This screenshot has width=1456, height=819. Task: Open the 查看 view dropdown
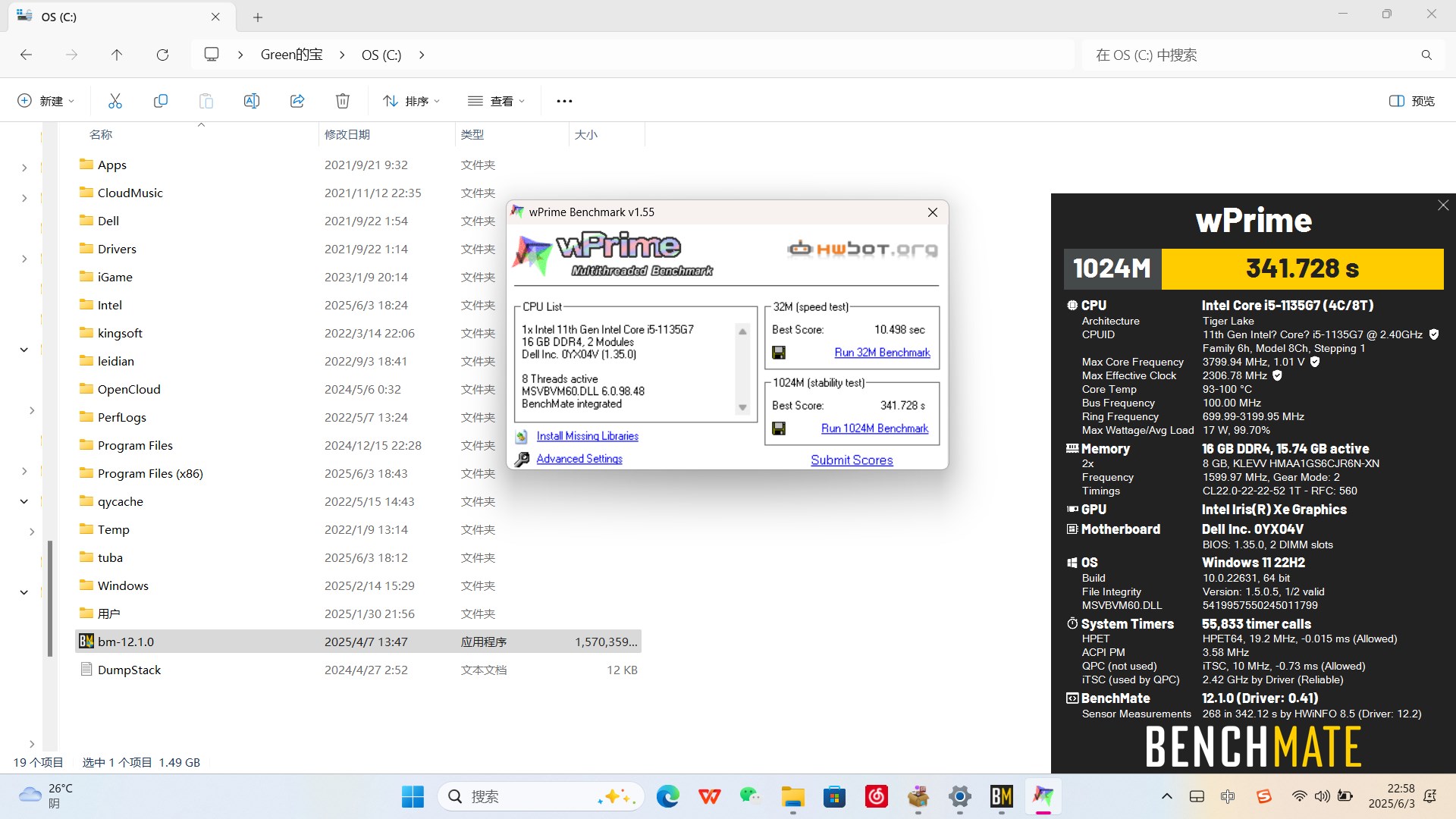point(497,101)
